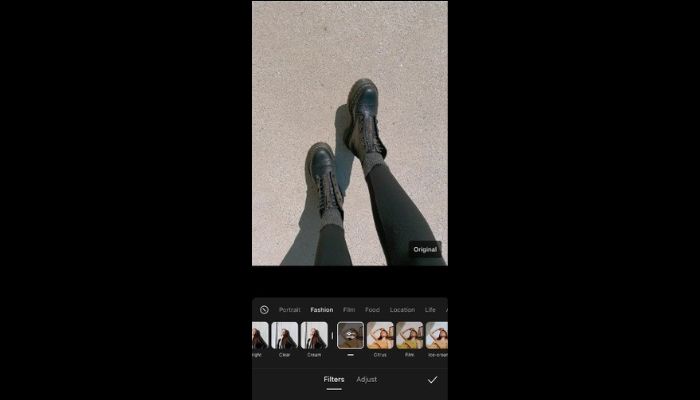
Task: Switch to the Film filter category
Action: point(349,309)
